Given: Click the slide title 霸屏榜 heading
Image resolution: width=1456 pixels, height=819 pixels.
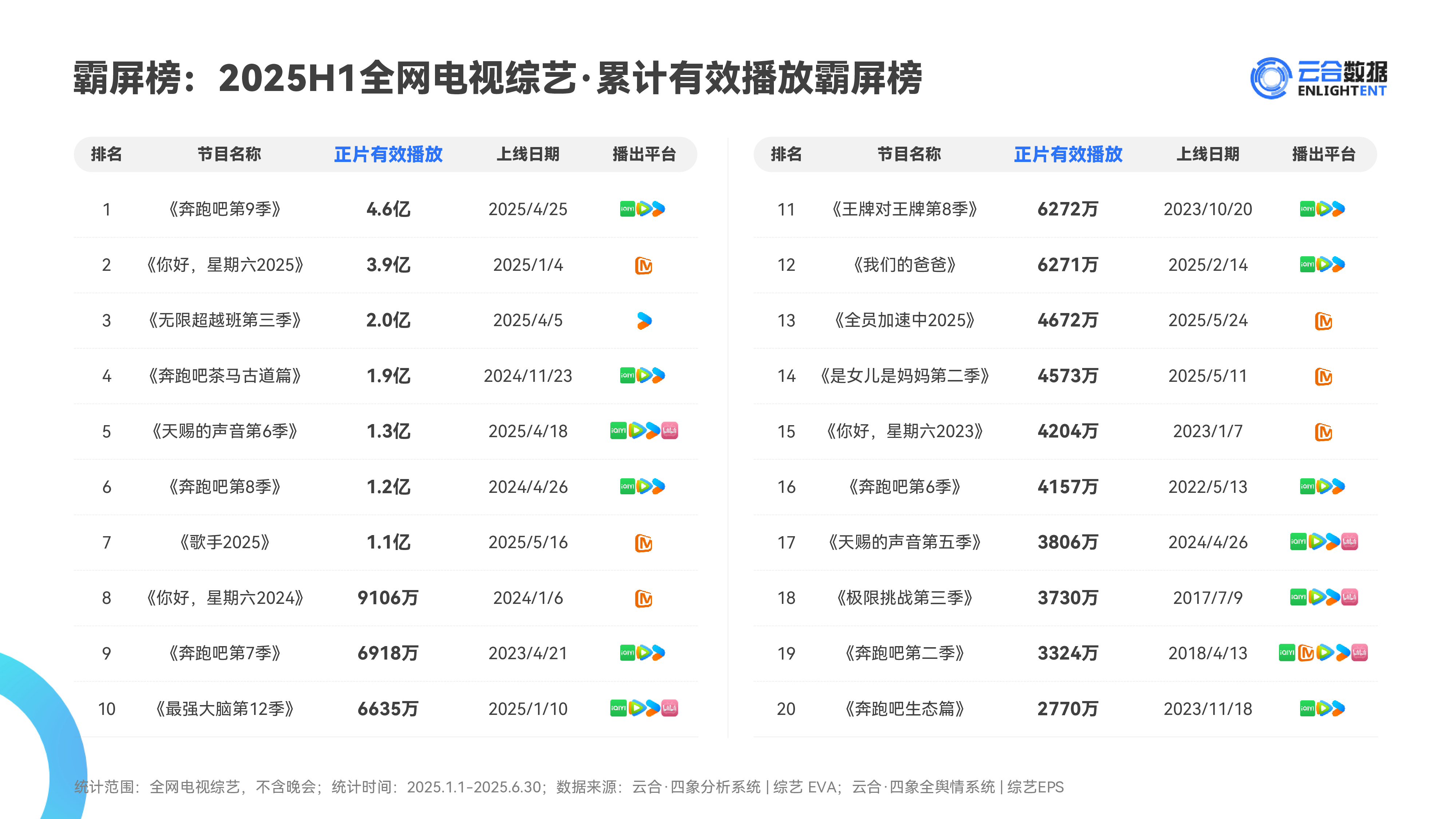Looking at the screenshot, I should 497,78.
